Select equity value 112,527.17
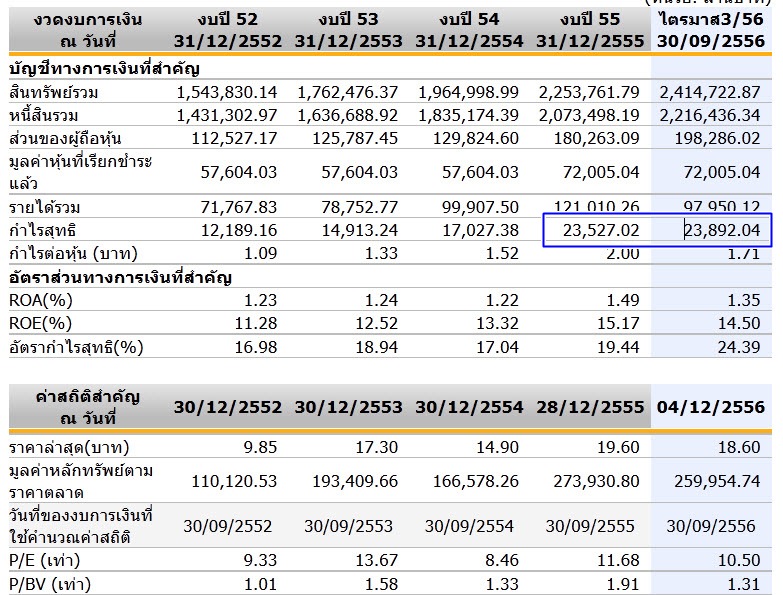Viewport: 783px width, 595px height. tap(234, 138)
